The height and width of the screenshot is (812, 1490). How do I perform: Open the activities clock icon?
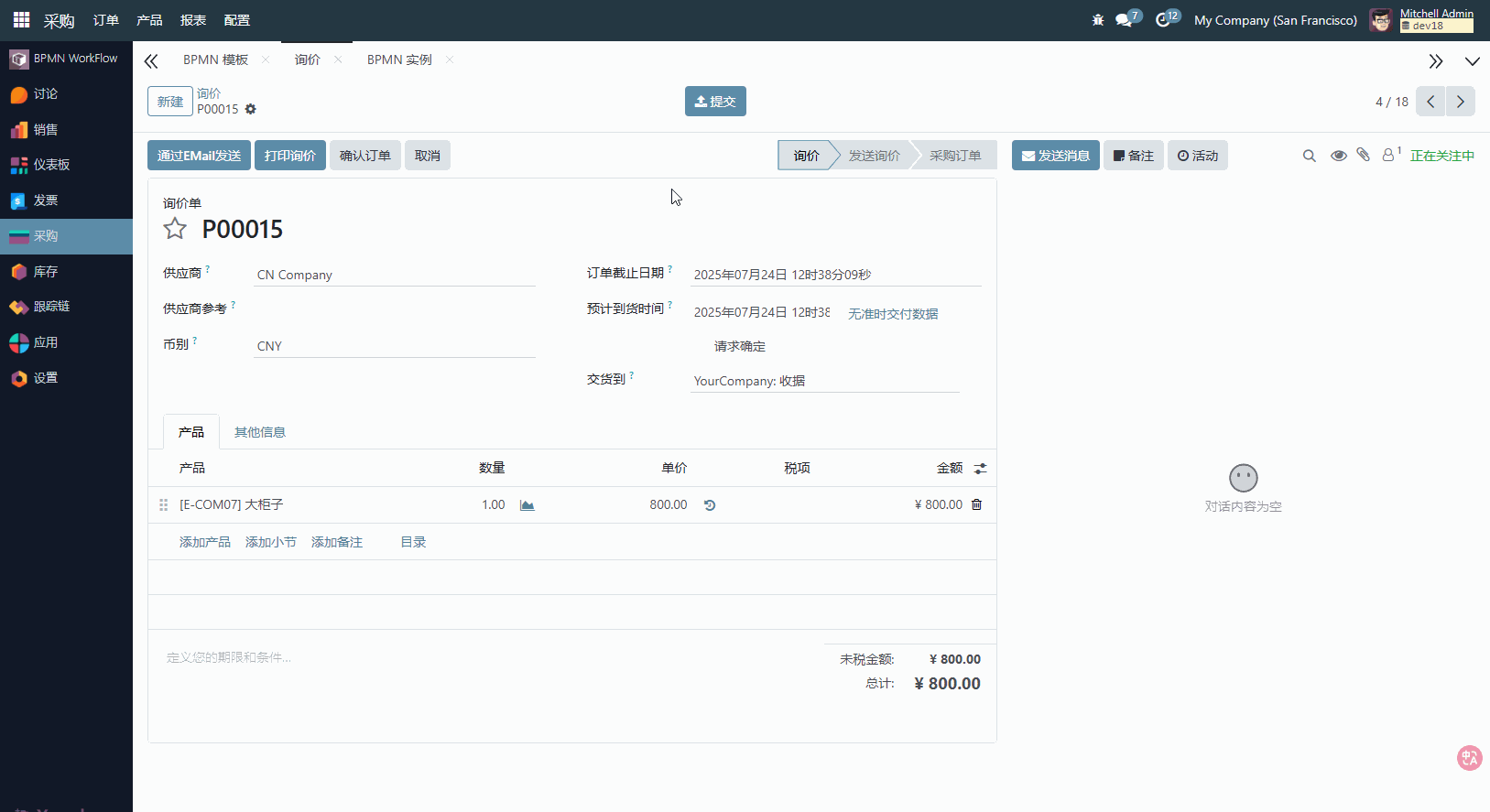point(1163,20)
